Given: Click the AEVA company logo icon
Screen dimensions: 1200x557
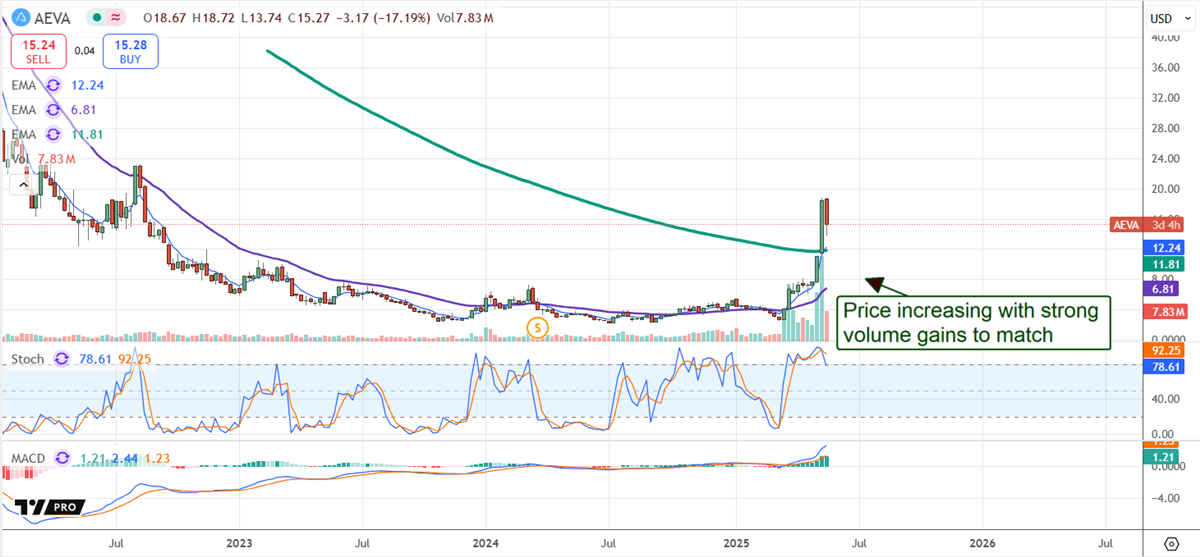Looking at the screenshot, I should pyautogui.click(x=22, y=18).
